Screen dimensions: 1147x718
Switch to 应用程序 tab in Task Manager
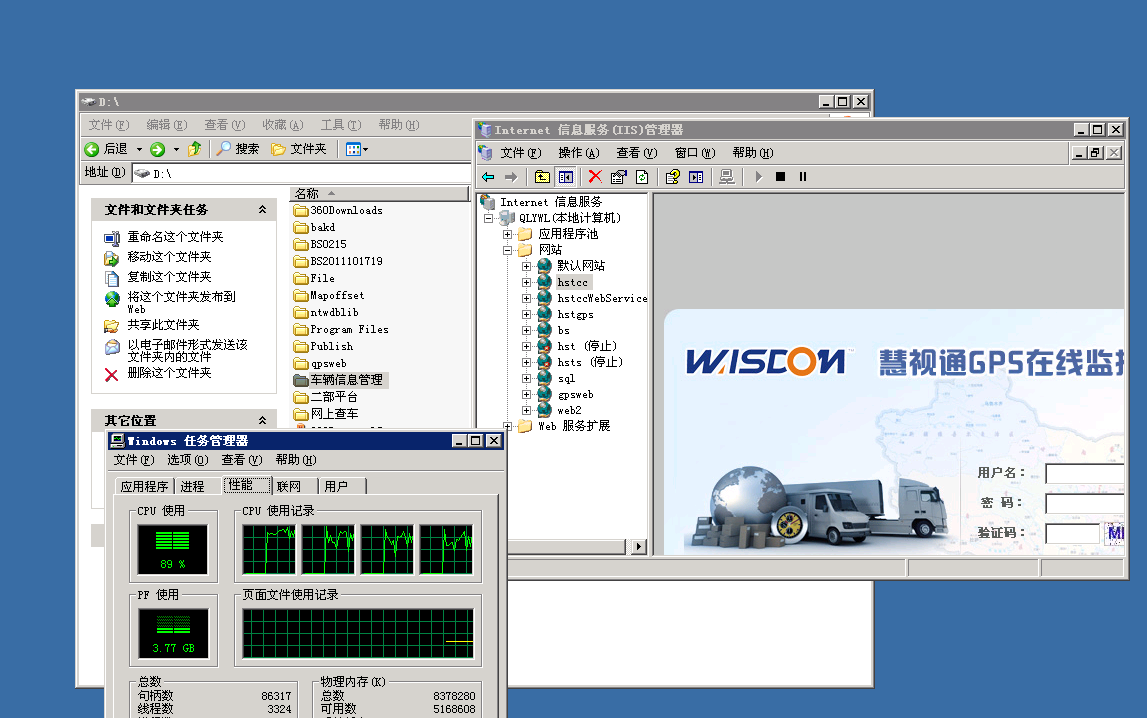tap(145, 486)
